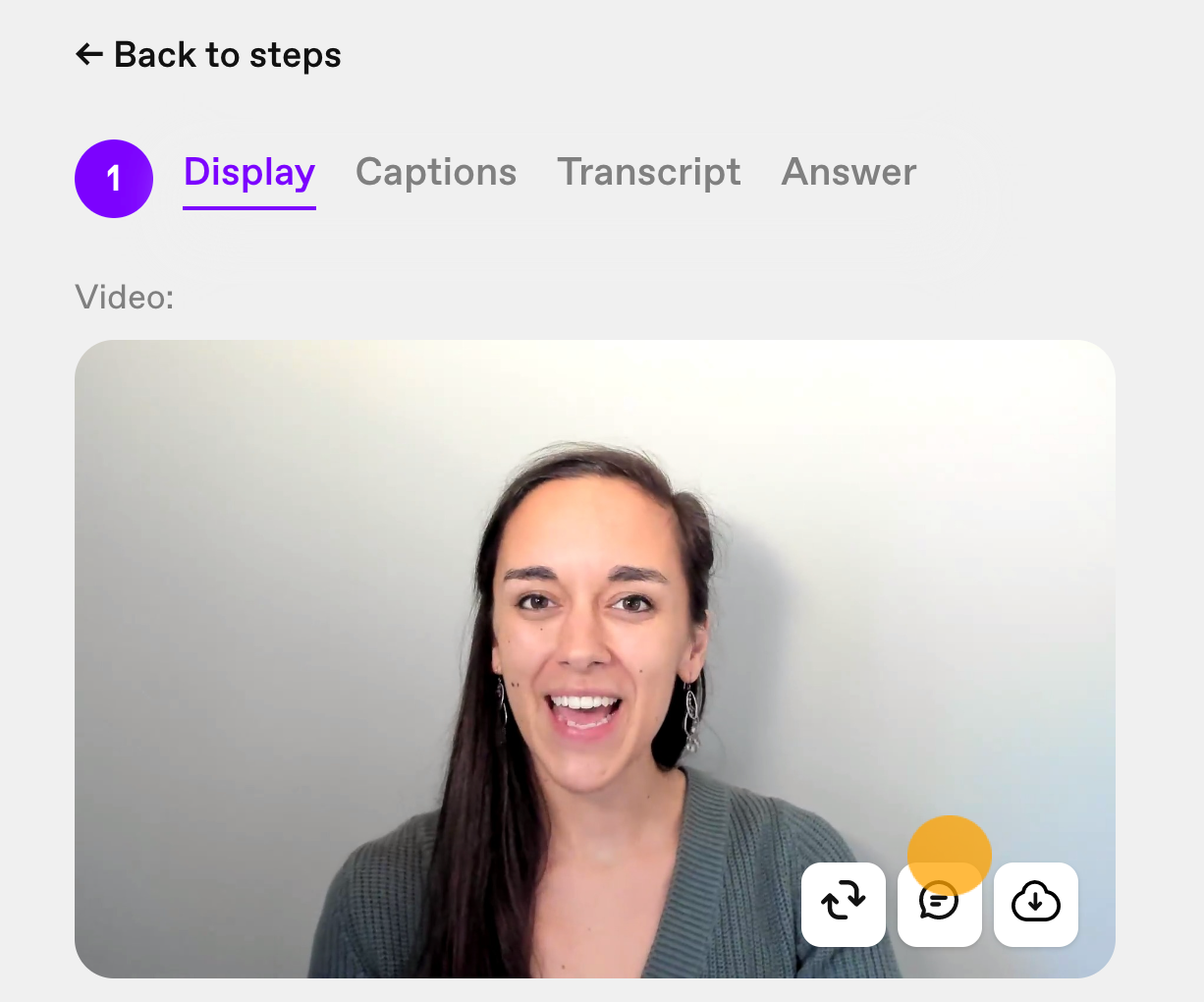Click the cloud download icon
The image size is (1204, 1002).
click(1036, 904)
